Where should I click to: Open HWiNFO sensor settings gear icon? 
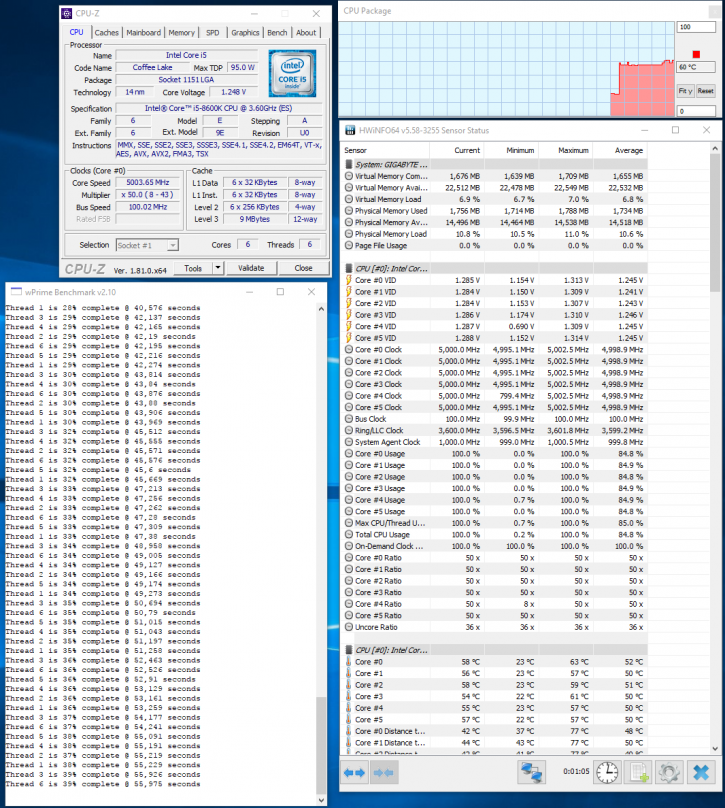(669, 772)
